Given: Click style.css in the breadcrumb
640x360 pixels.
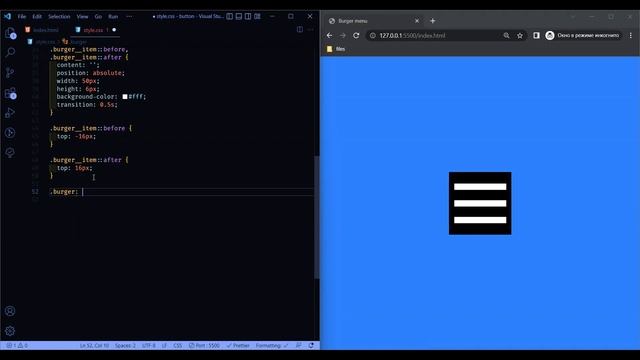Looking at the screenshot, I should [45, 42].
